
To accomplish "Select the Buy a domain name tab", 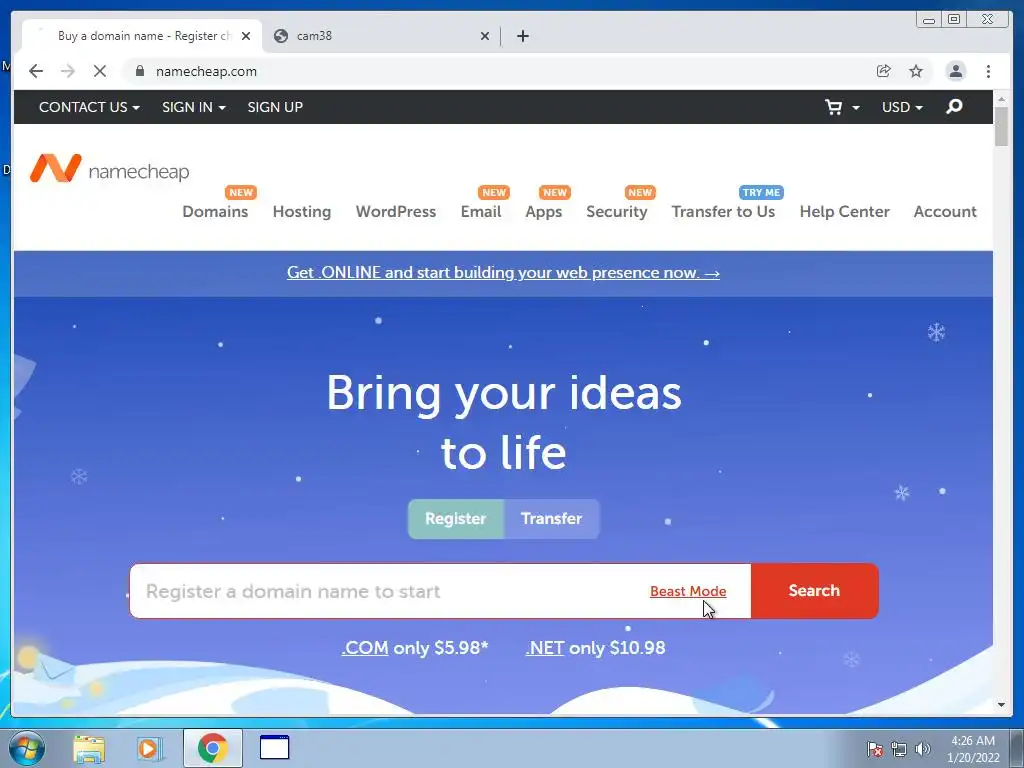I will click(x=140, y=36).
